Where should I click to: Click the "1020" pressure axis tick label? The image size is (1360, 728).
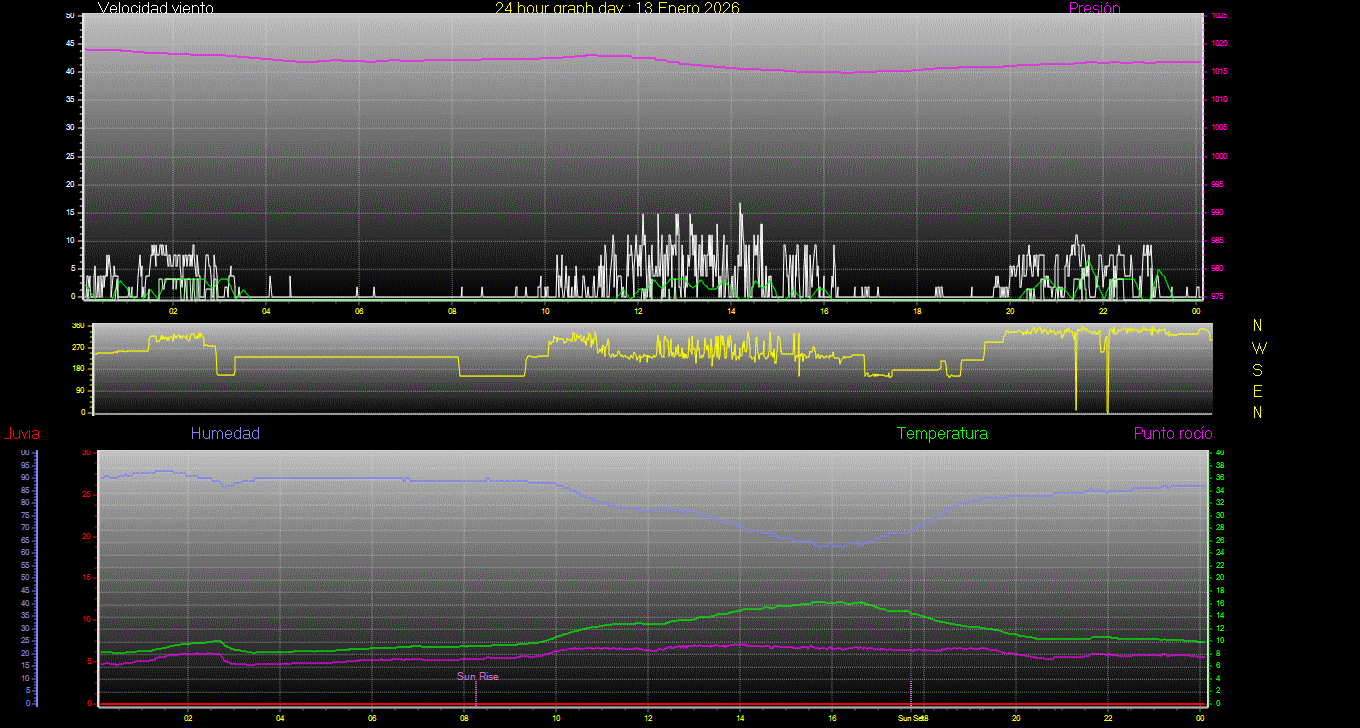point(1219,44)
